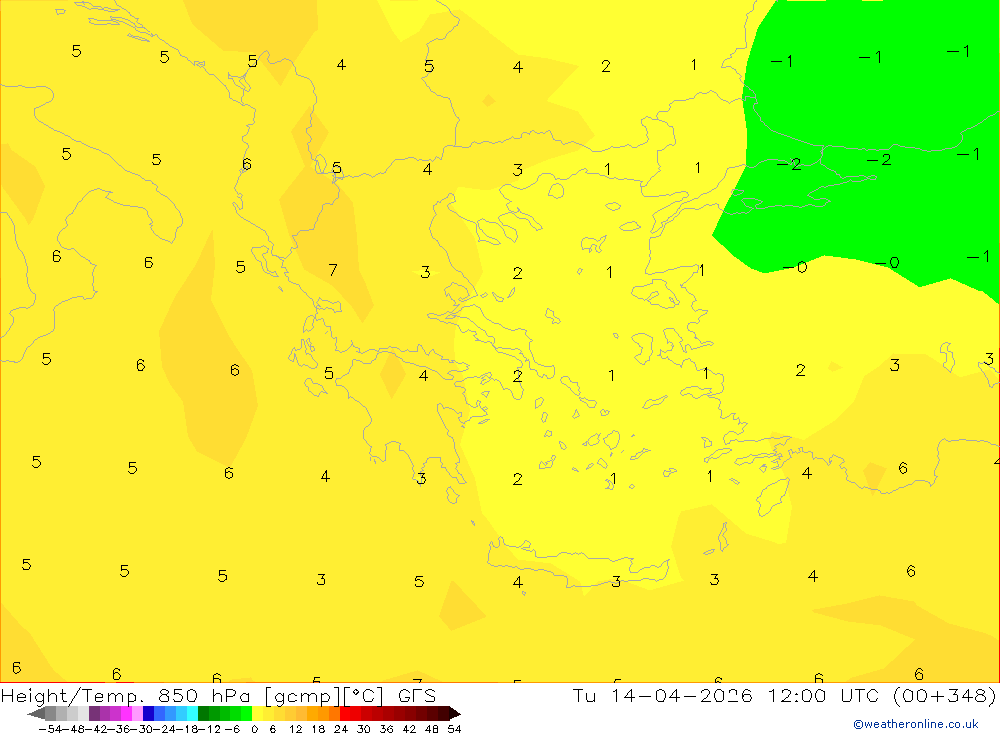This screenshot has width=1000, height=733.
Task: Select the cyan legend swatch above -18
Action: pyautogui.click(x=192, y=713)
